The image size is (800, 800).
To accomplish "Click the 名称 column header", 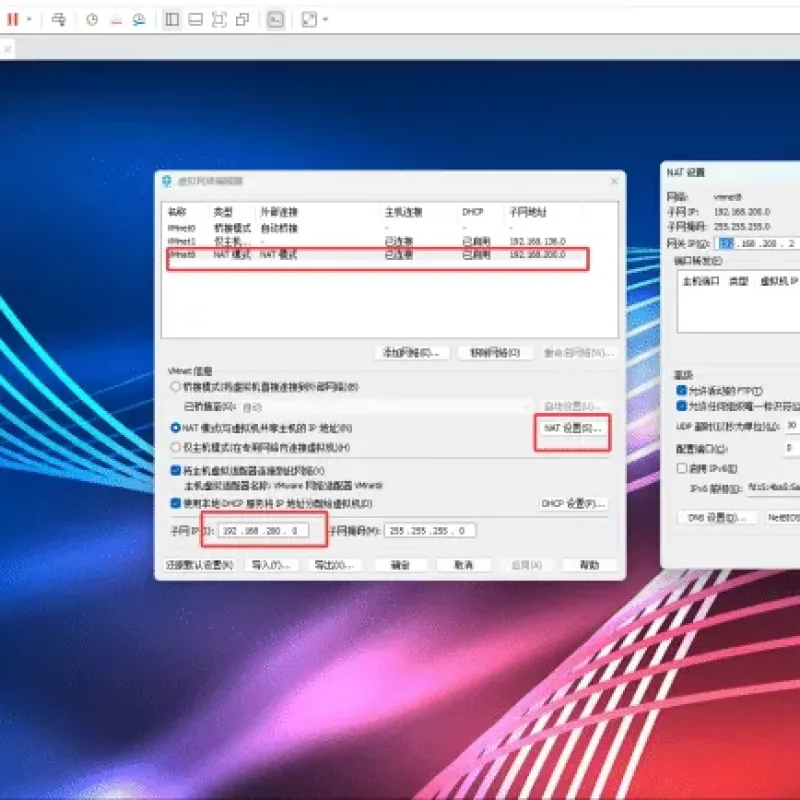I will 177,212.
